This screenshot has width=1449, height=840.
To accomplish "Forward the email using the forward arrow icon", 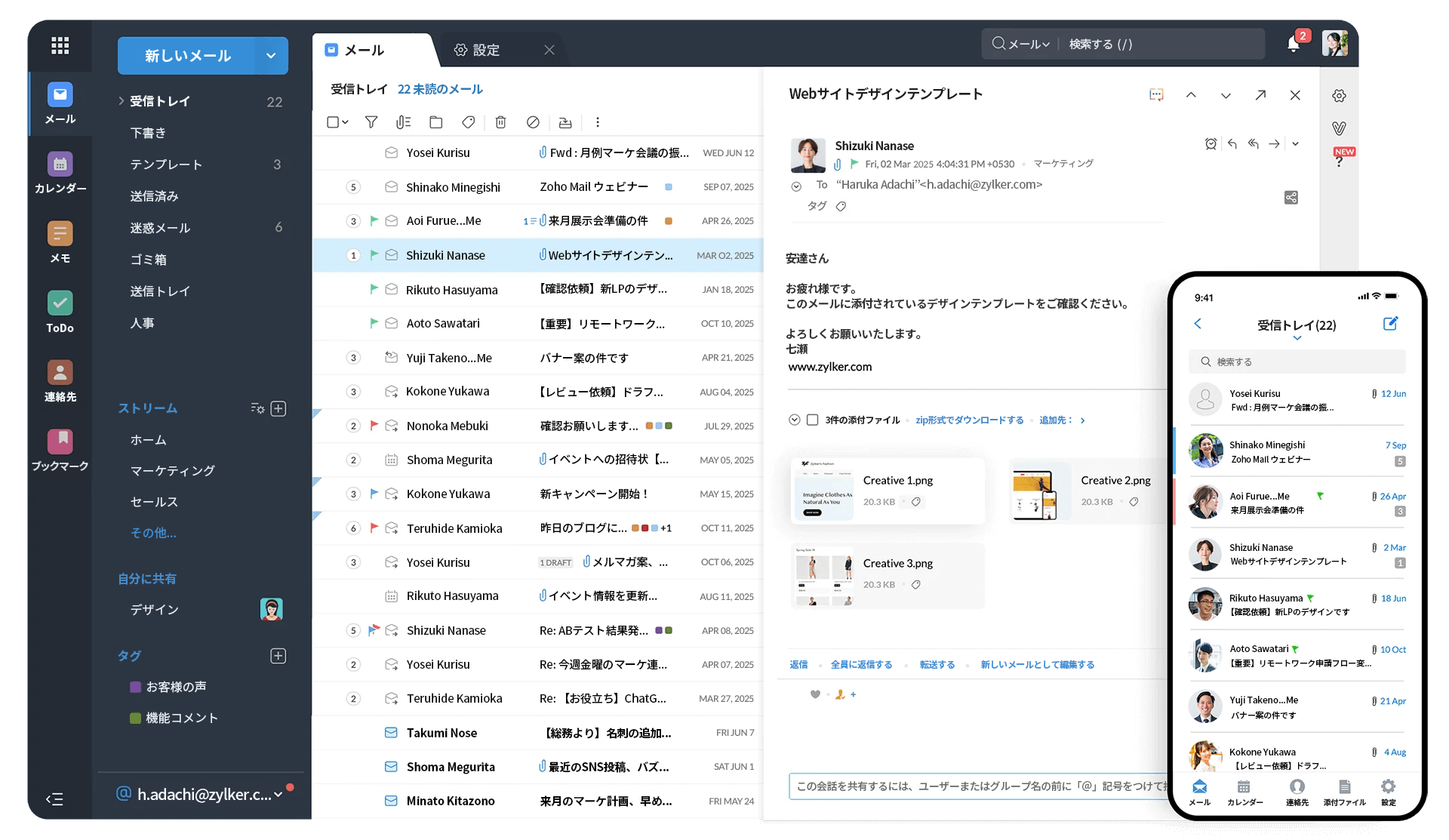I will (1274, 143).
